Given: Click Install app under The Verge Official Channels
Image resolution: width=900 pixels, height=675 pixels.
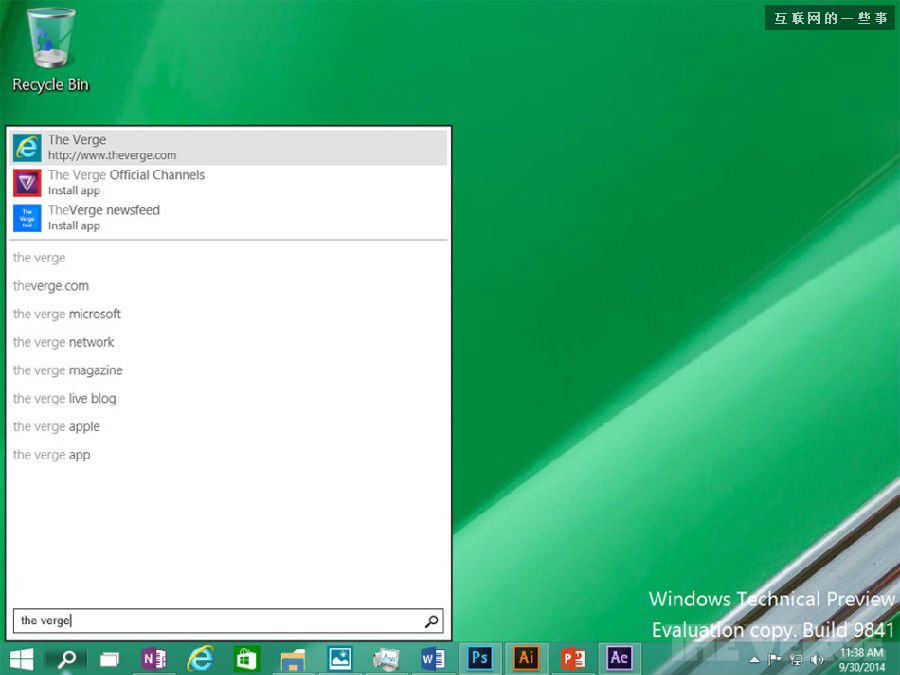Looking at the screenshot, I should pos(73,190).
